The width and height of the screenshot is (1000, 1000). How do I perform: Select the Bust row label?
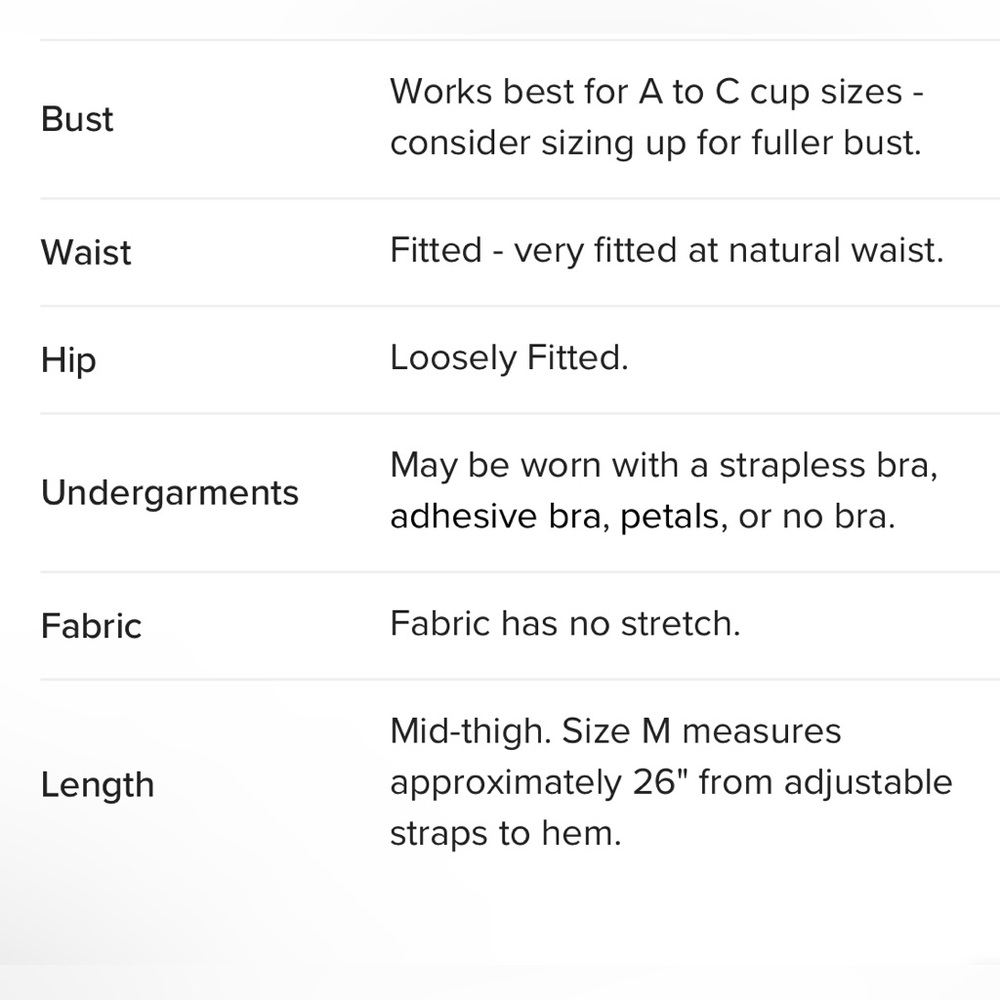[x=77, y=119]
